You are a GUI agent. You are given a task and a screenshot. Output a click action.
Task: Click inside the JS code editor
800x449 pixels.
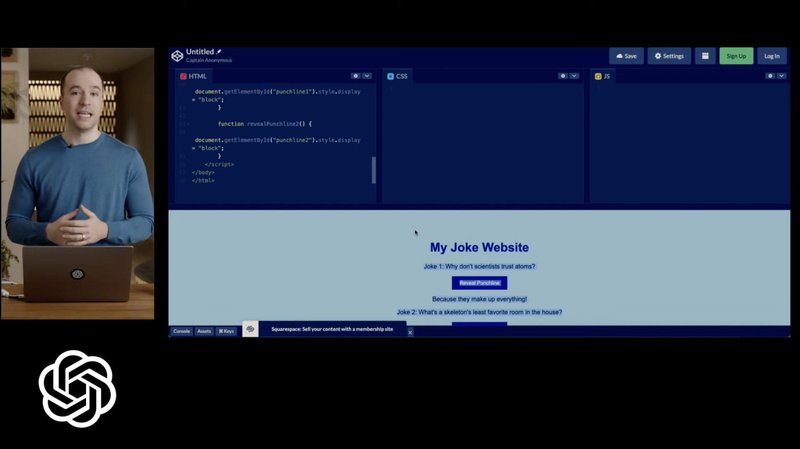pyautogui.click(x=690, y=143)
